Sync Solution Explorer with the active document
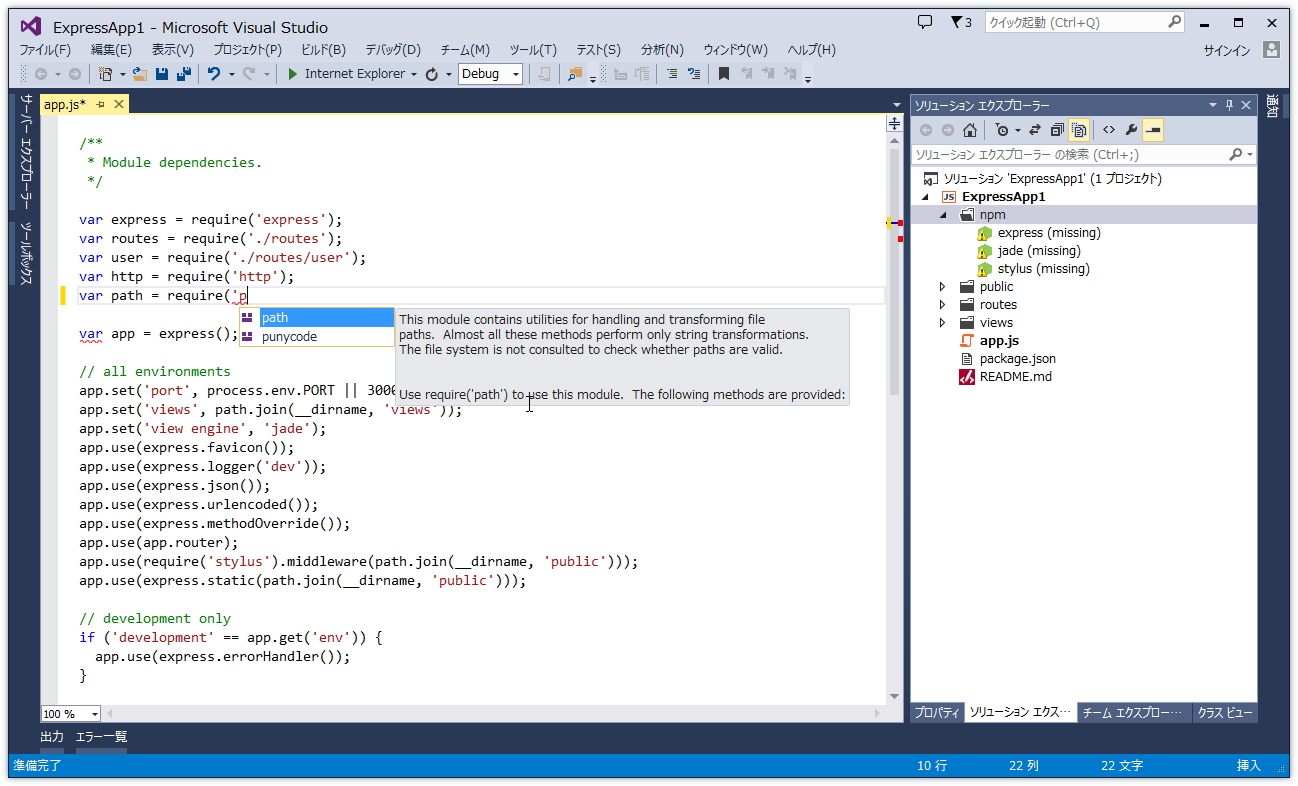 (x=1034, y=130)
